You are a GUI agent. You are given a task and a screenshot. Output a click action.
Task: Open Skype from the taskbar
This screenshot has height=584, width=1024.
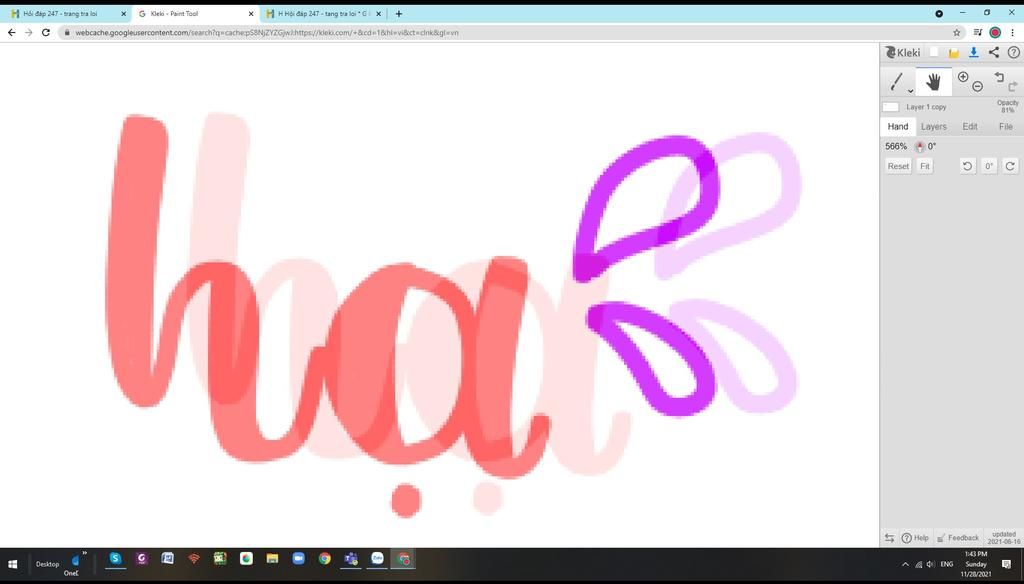click(x=116, y=559)
